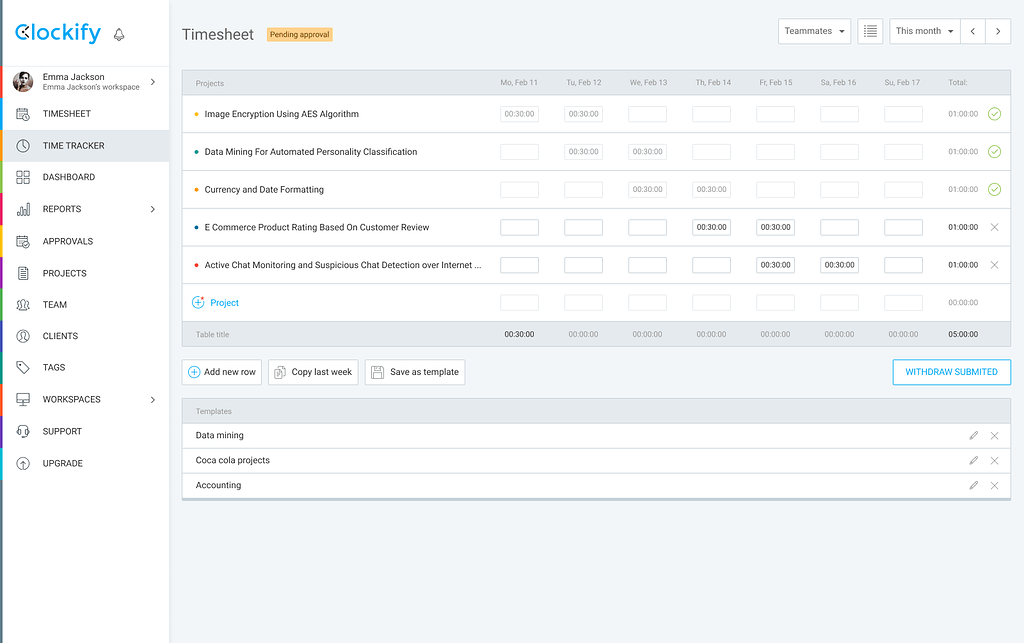This screenshot has height=643, width=1024.
Task: Click the notification bell icon
Action: [x=119, y=34]
